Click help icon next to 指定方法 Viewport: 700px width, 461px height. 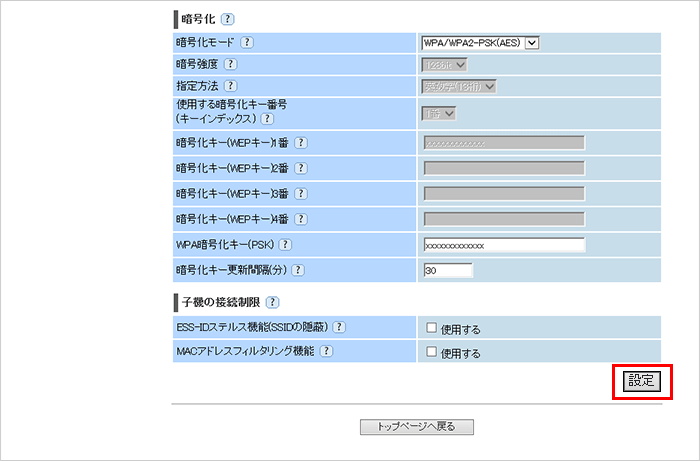pos(231,87)
